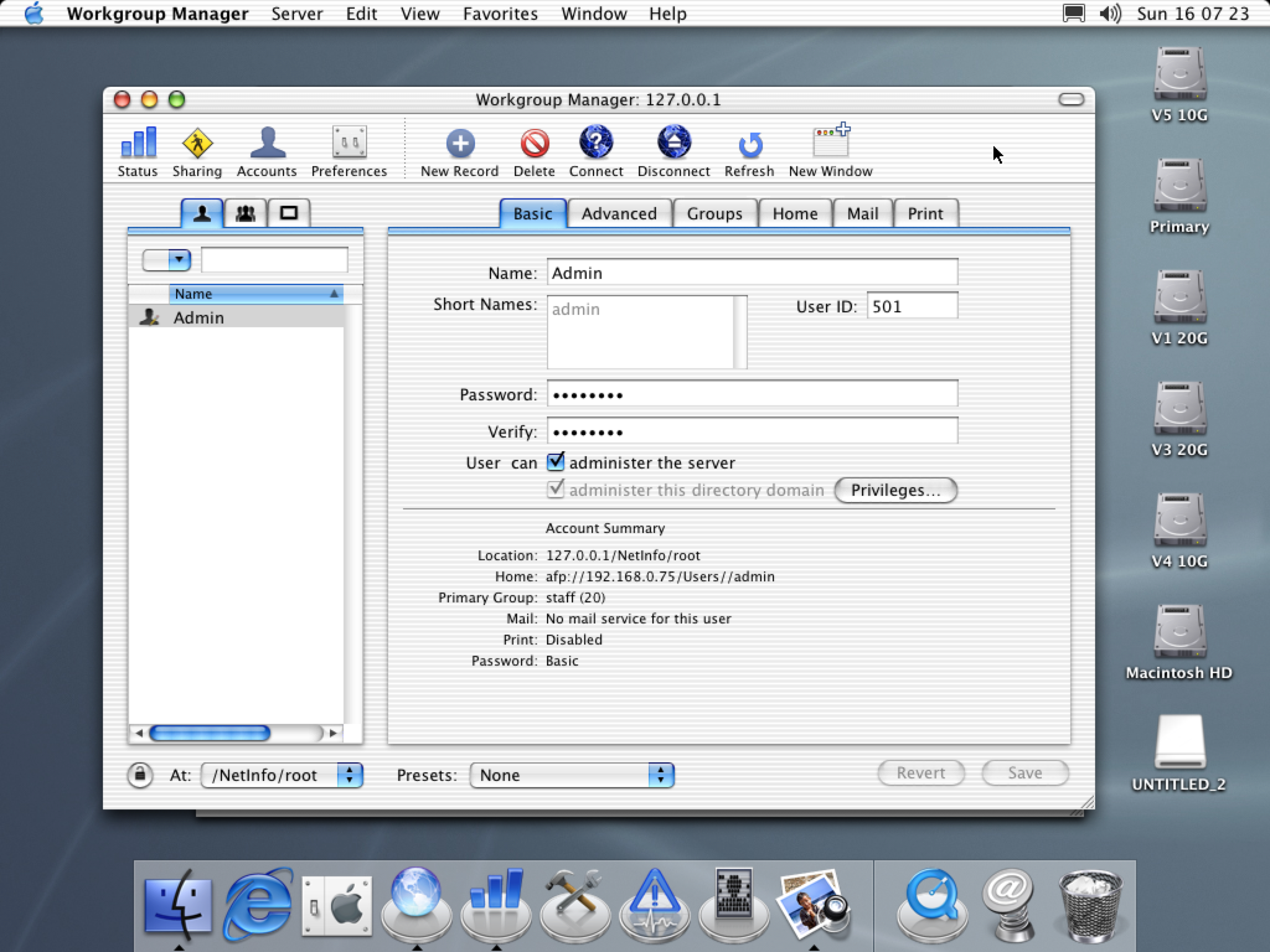Toggle administer the server checkbox
The width and height of the screenshot is (1270, 952).
(x=556, y=462)
